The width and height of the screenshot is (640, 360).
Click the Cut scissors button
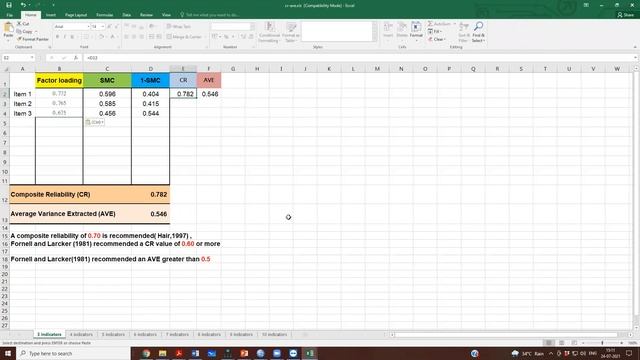pos(23,24)
